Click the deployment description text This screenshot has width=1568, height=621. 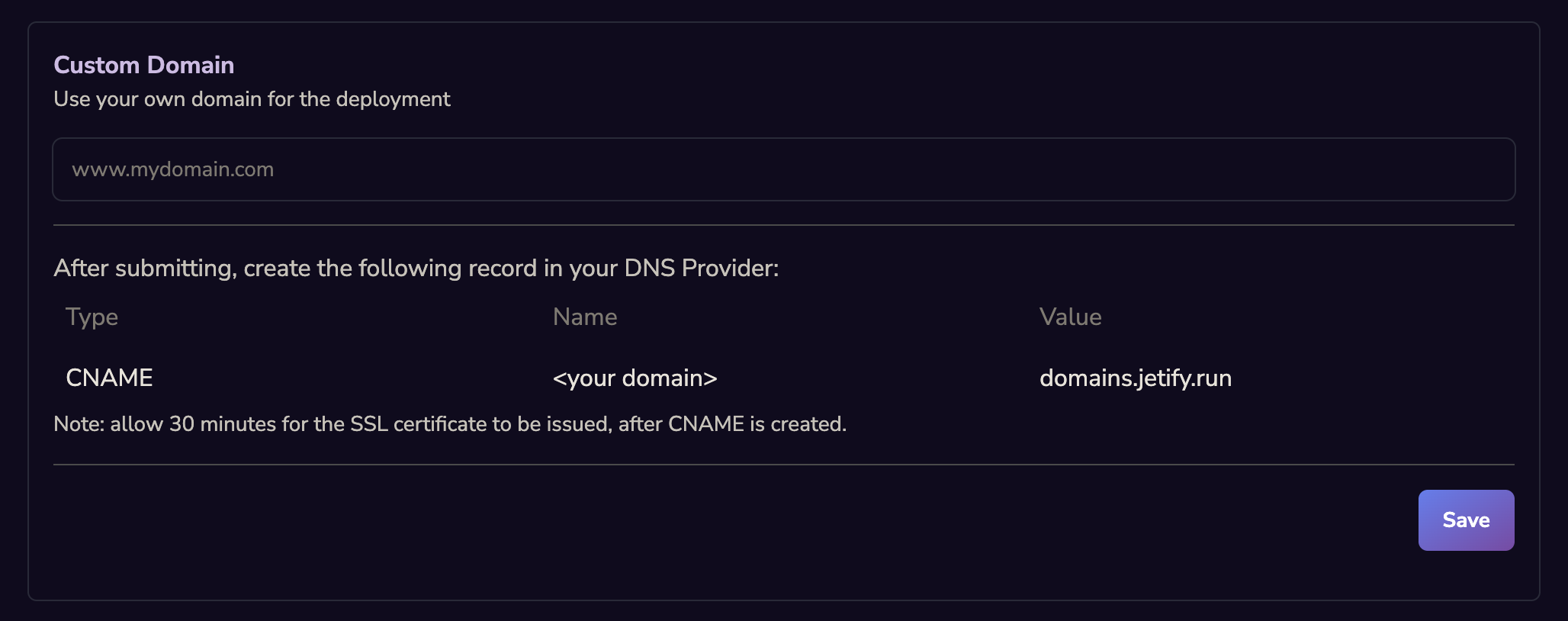(251, 99)
